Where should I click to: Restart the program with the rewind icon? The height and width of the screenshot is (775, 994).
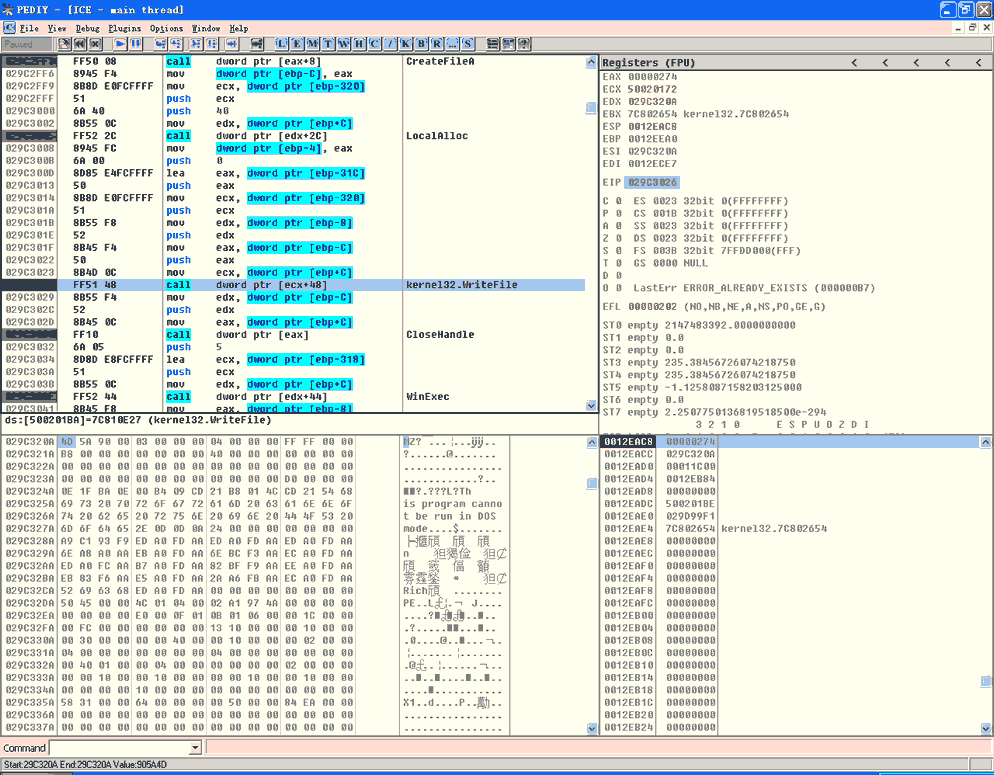[79, 44]
